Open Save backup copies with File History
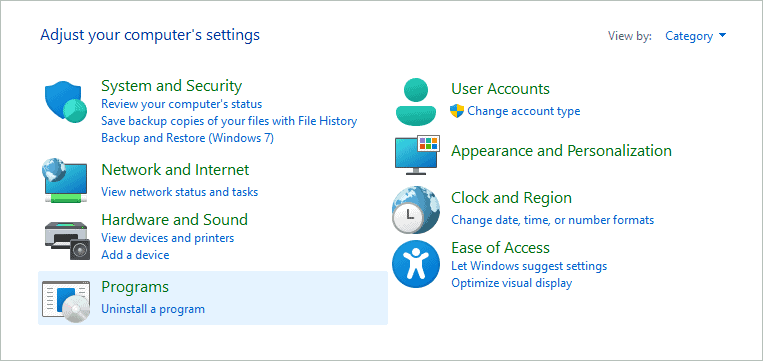Viewport: 763px width, 361px height. [x=229, y=121]
